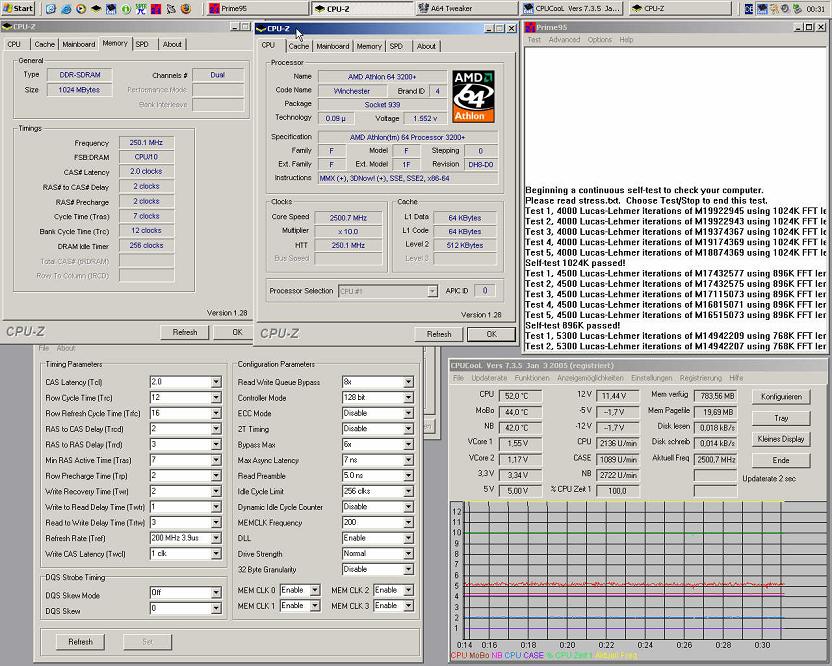Launch CPU-Z chip icon in quick launch
Viewport: 832px width, 666px height.
(96, 8)
